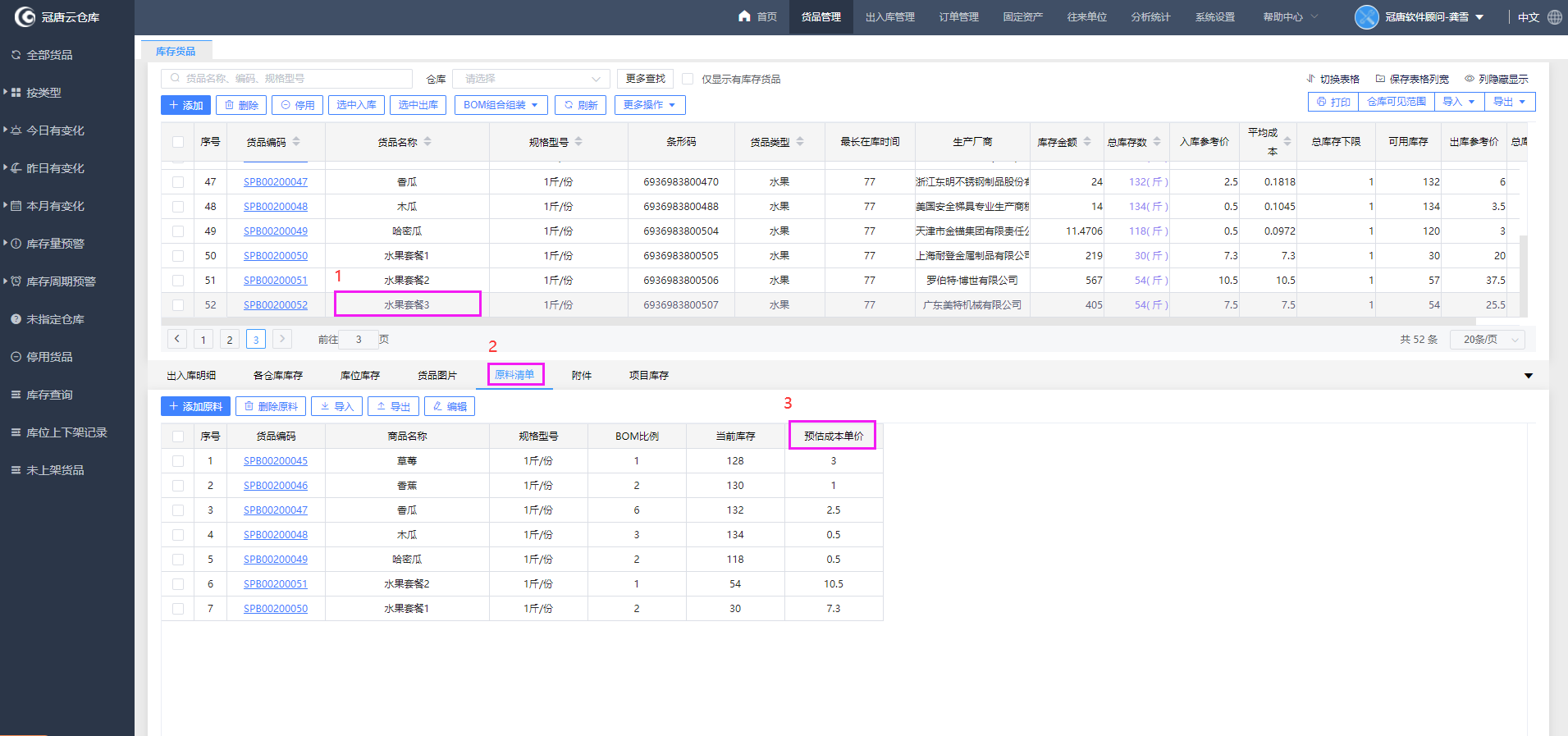Open 全部货品 in sidebar
Viewport: 1568px width, 736px height.
click(49, 55)
